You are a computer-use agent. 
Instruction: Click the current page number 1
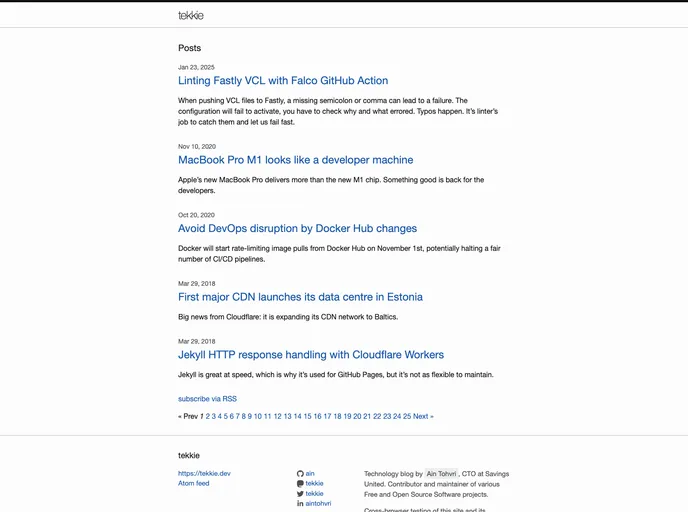[201, 416]
